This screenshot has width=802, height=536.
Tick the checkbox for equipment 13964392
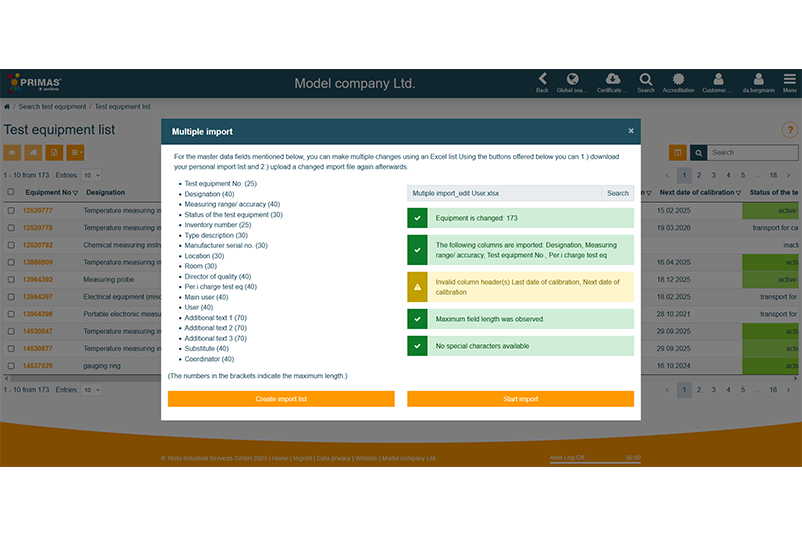click(11, 280)
